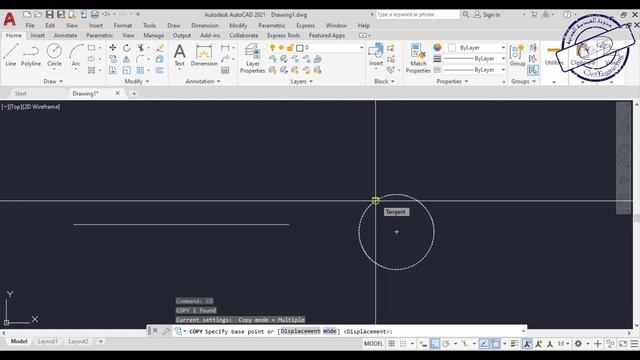Select the Polyline tool
Image resolution: width=640 pixels, height=360 pixels.
[31, 55]
